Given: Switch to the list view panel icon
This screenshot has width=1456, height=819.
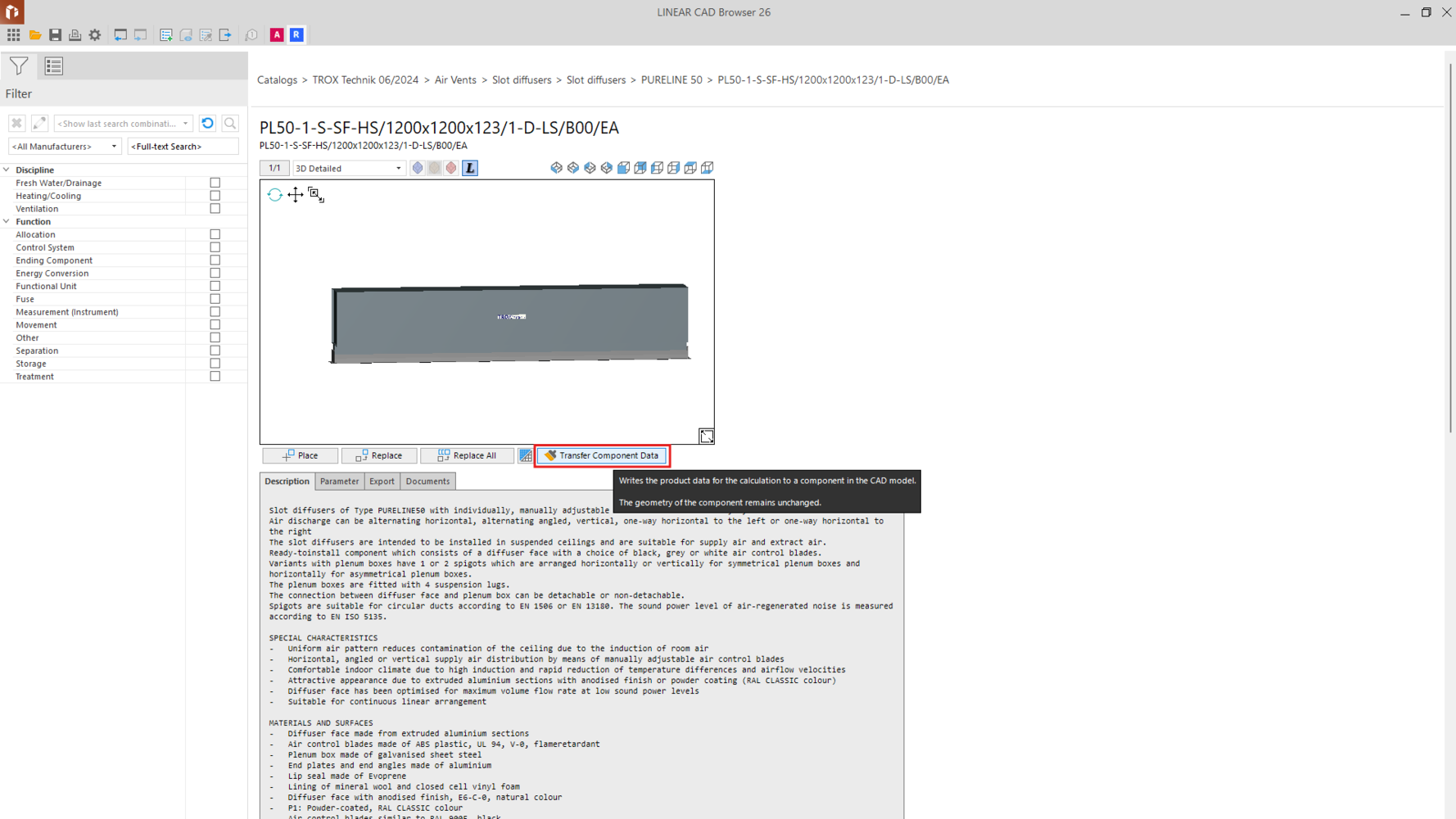Looking at the screenshot, I should 54,66.
